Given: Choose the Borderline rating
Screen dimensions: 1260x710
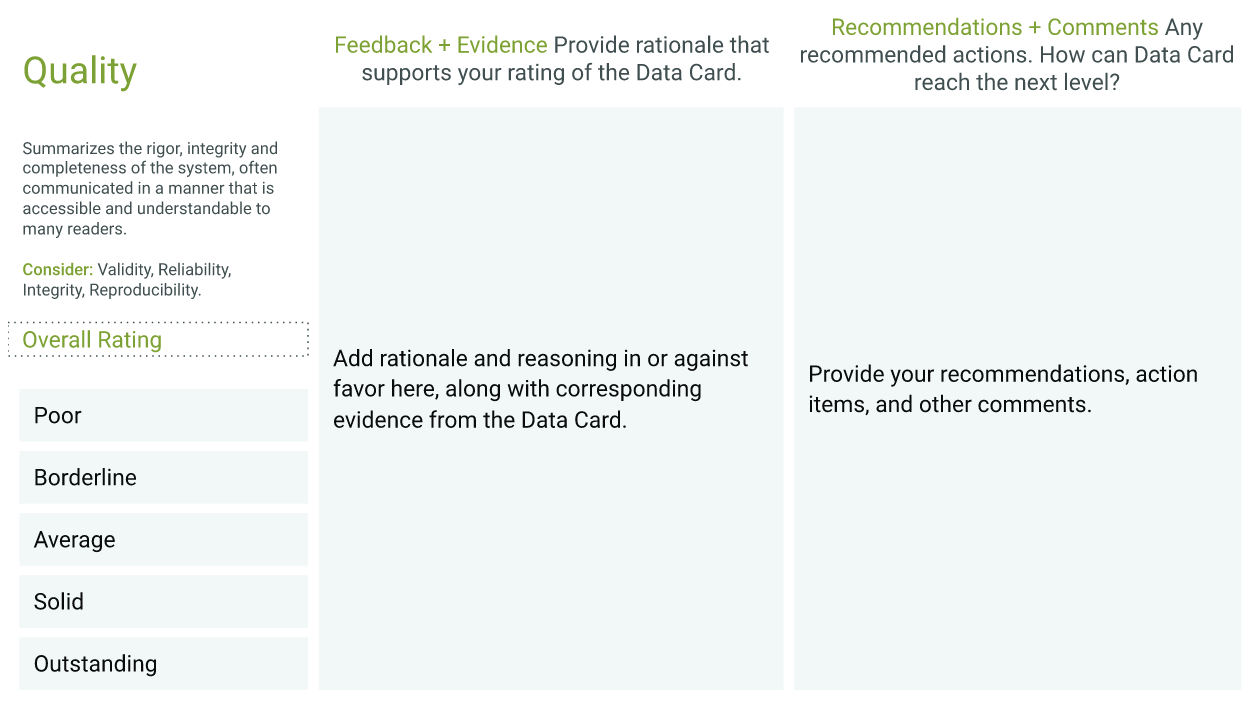Looking at the screenshot, I should point(163,478).
